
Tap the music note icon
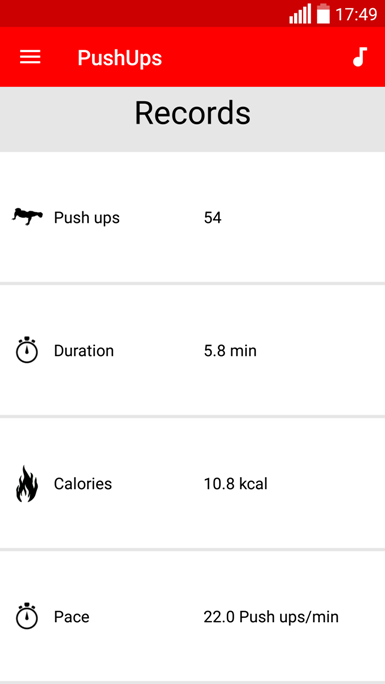point(360,57)
